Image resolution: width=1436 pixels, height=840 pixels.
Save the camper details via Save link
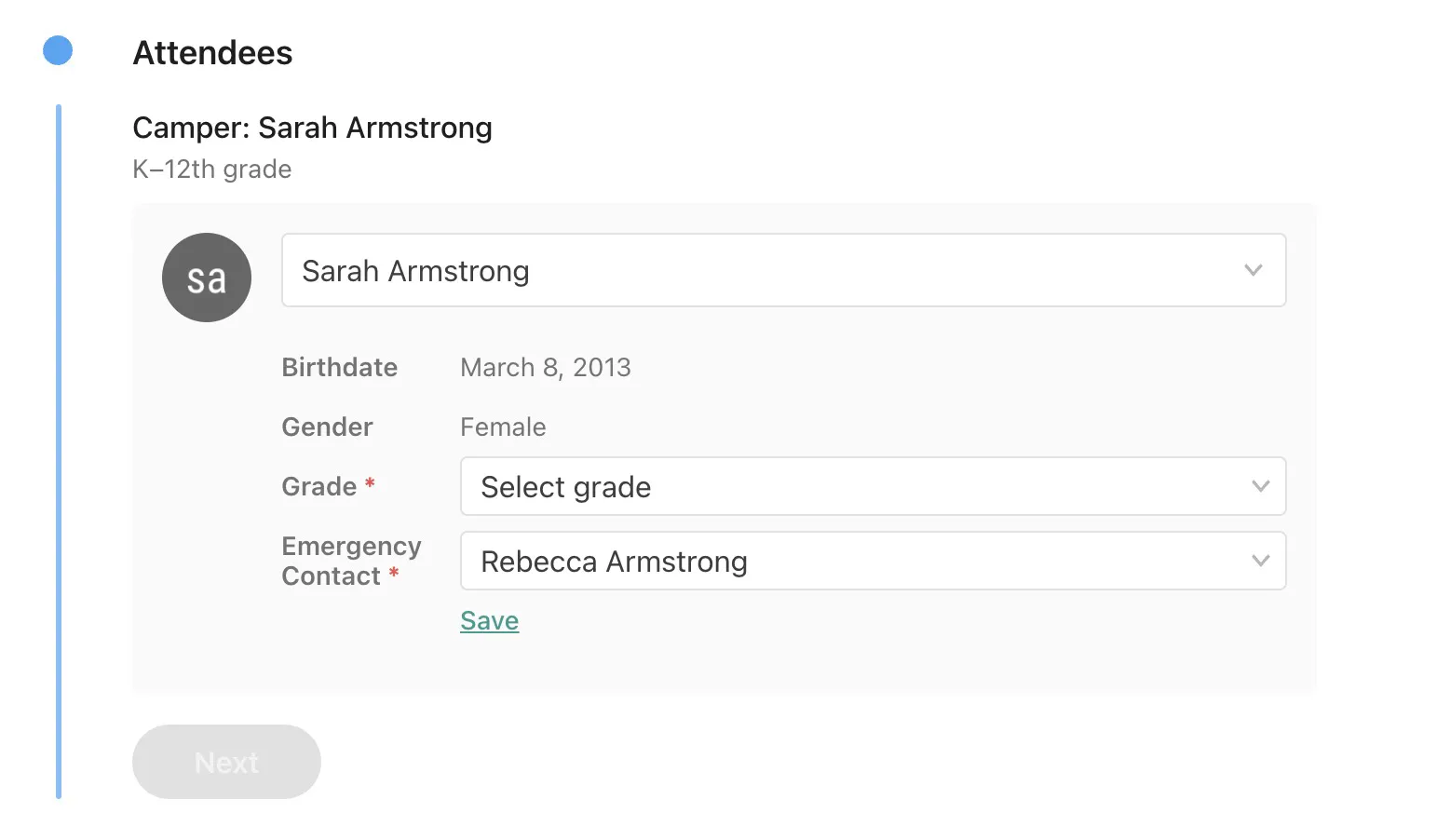coord(489,621)
